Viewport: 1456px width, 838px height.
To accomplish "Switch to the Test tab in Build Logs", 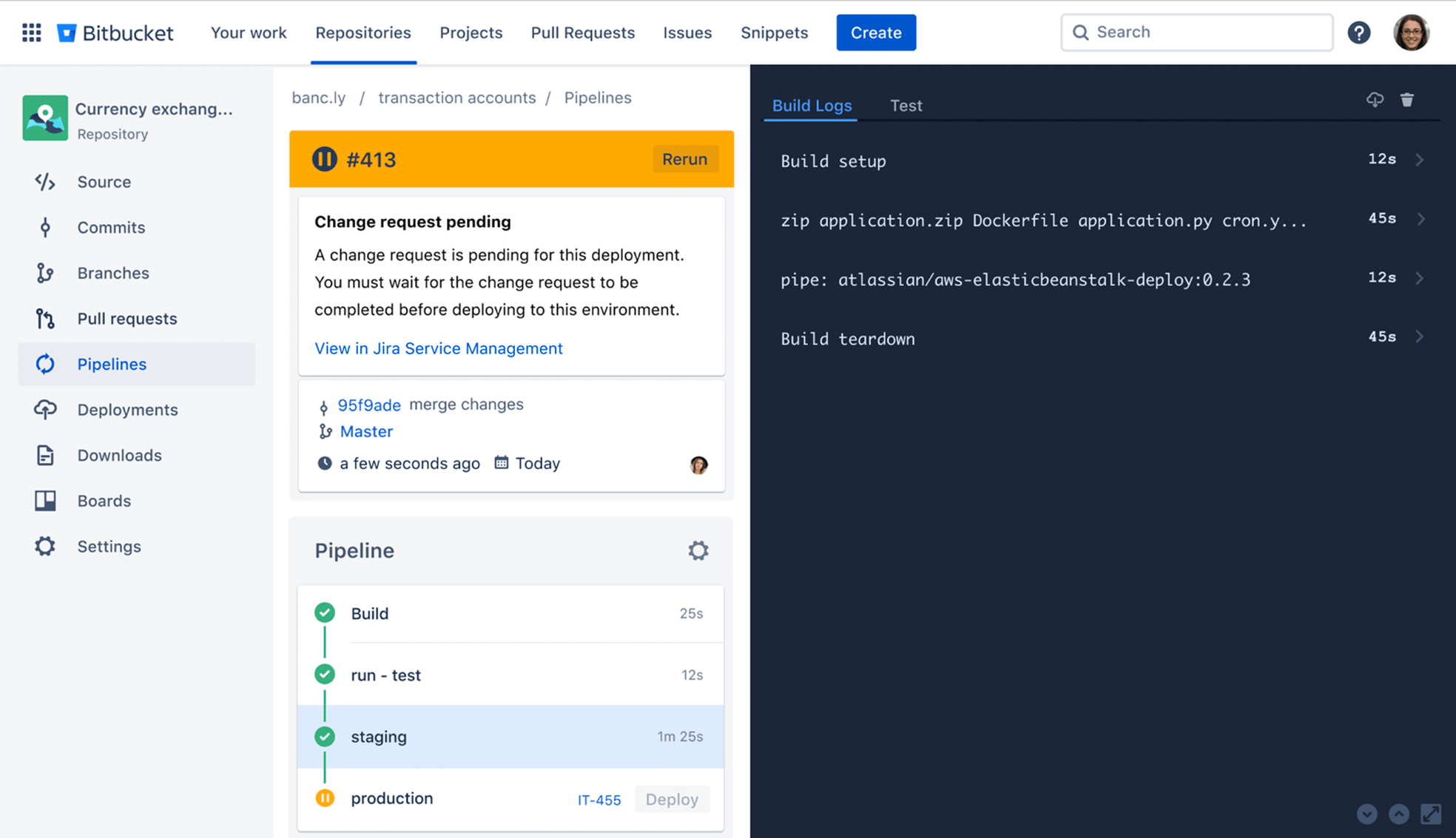I will tap(905, 104).
